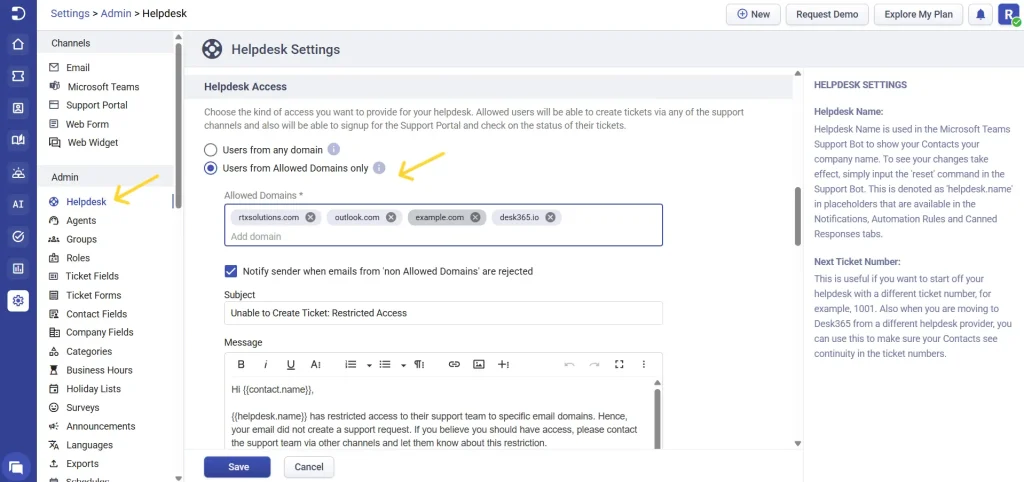Viewport: 1024px width, 482px height.
Task: Insert an image in the message
Action: (x=479, y=364)
